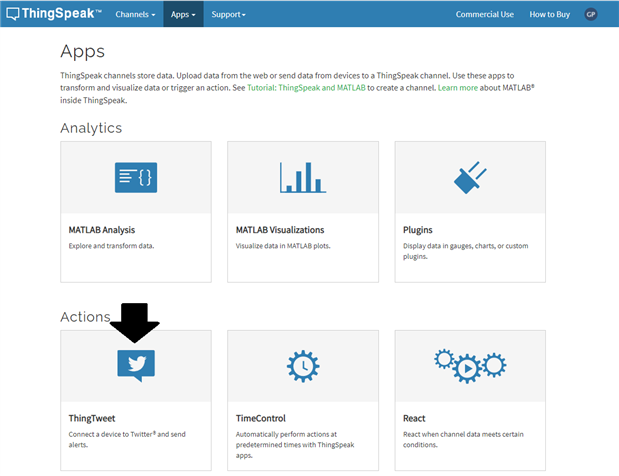This screenshot has height=476, width=619.
Task: Open the user profile avatar icon
Action: [x=591, y=14]
